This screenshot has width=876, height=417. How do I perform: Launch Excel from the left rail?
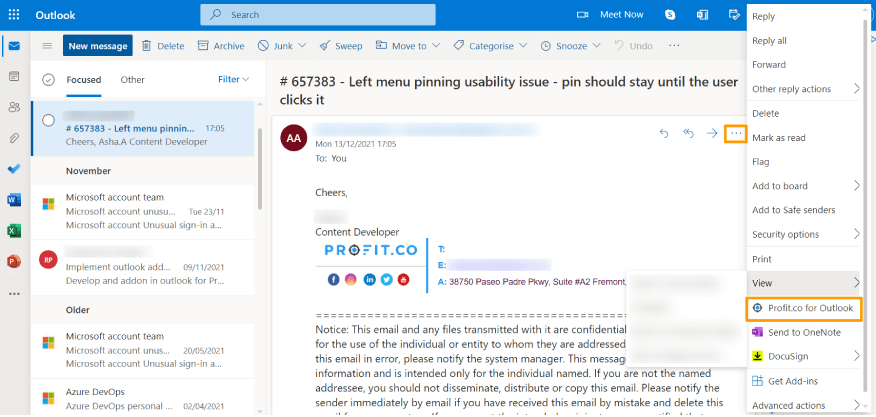pyautogui.click(x=14, y=230)
